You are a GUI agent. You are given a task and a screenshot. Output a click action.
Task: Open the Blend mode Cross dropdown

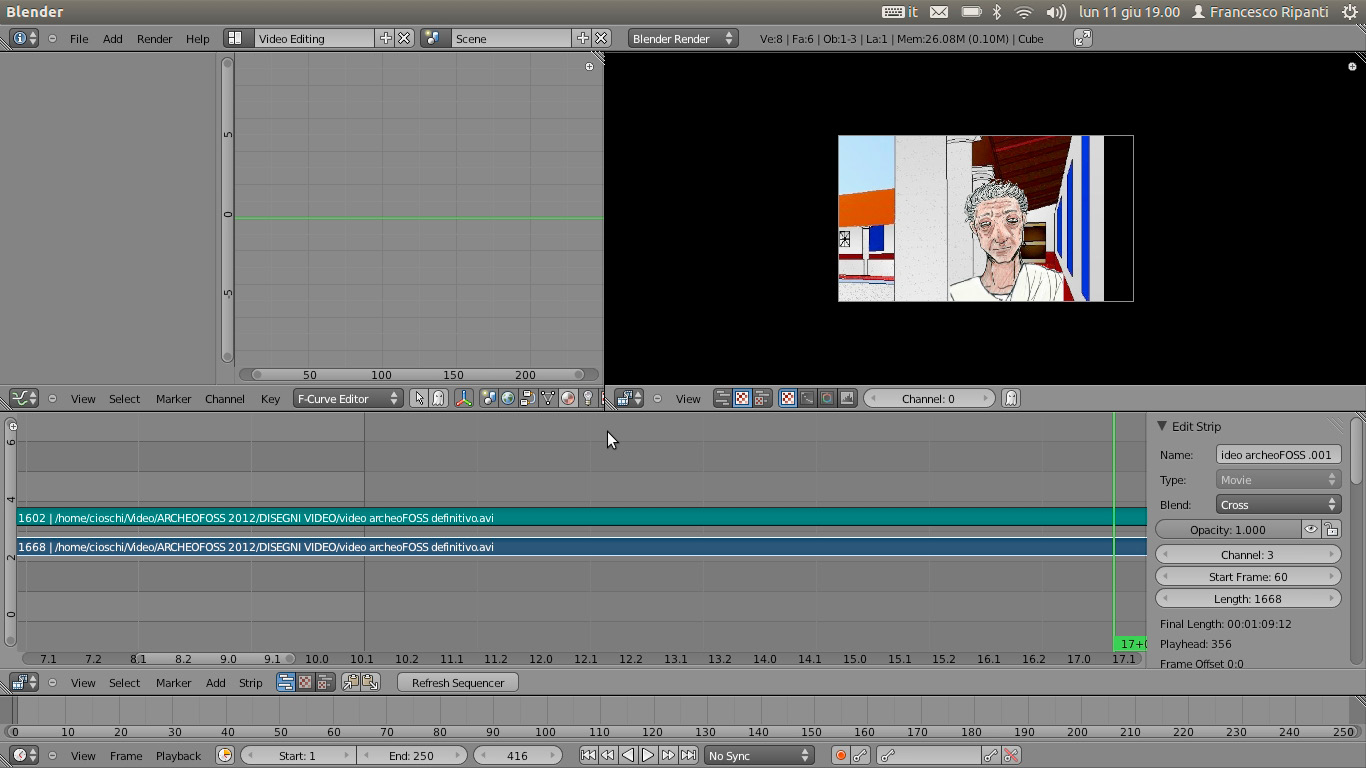1278,505
